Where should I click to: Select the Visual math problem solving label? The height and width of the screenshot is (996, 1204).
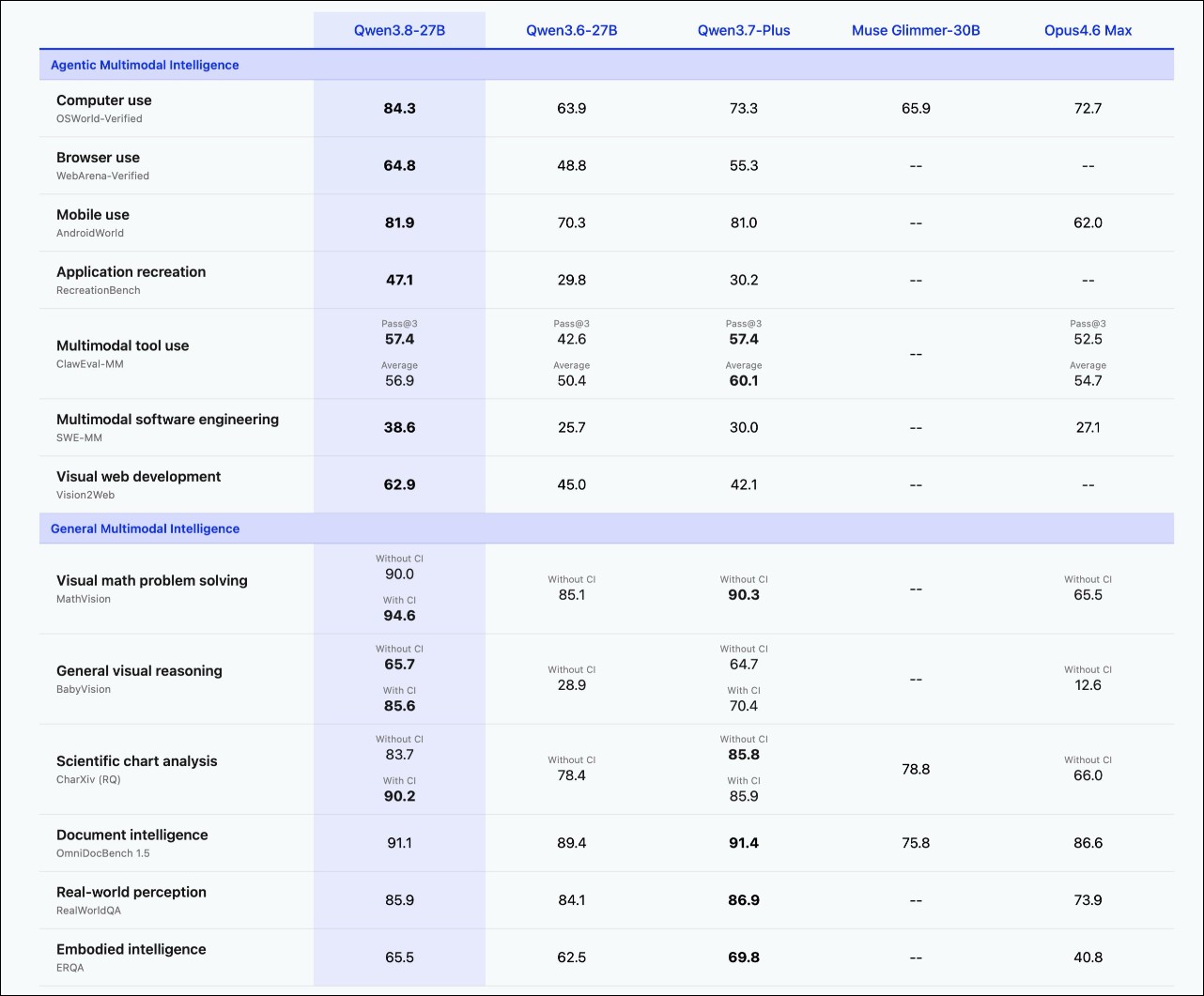tap(152, 581)
